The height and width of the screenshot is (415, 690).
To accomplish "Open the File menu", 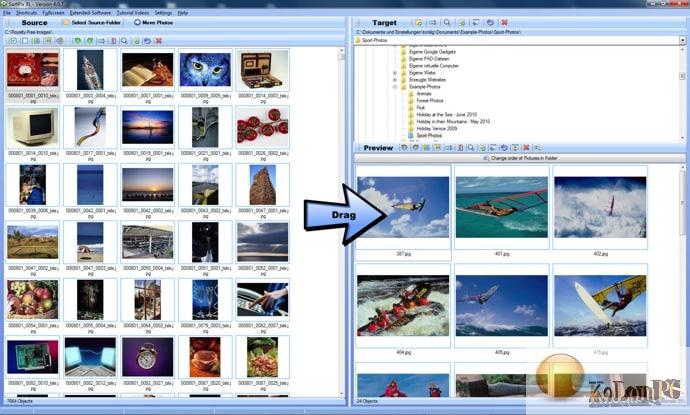I will click(x=7, y=13).
